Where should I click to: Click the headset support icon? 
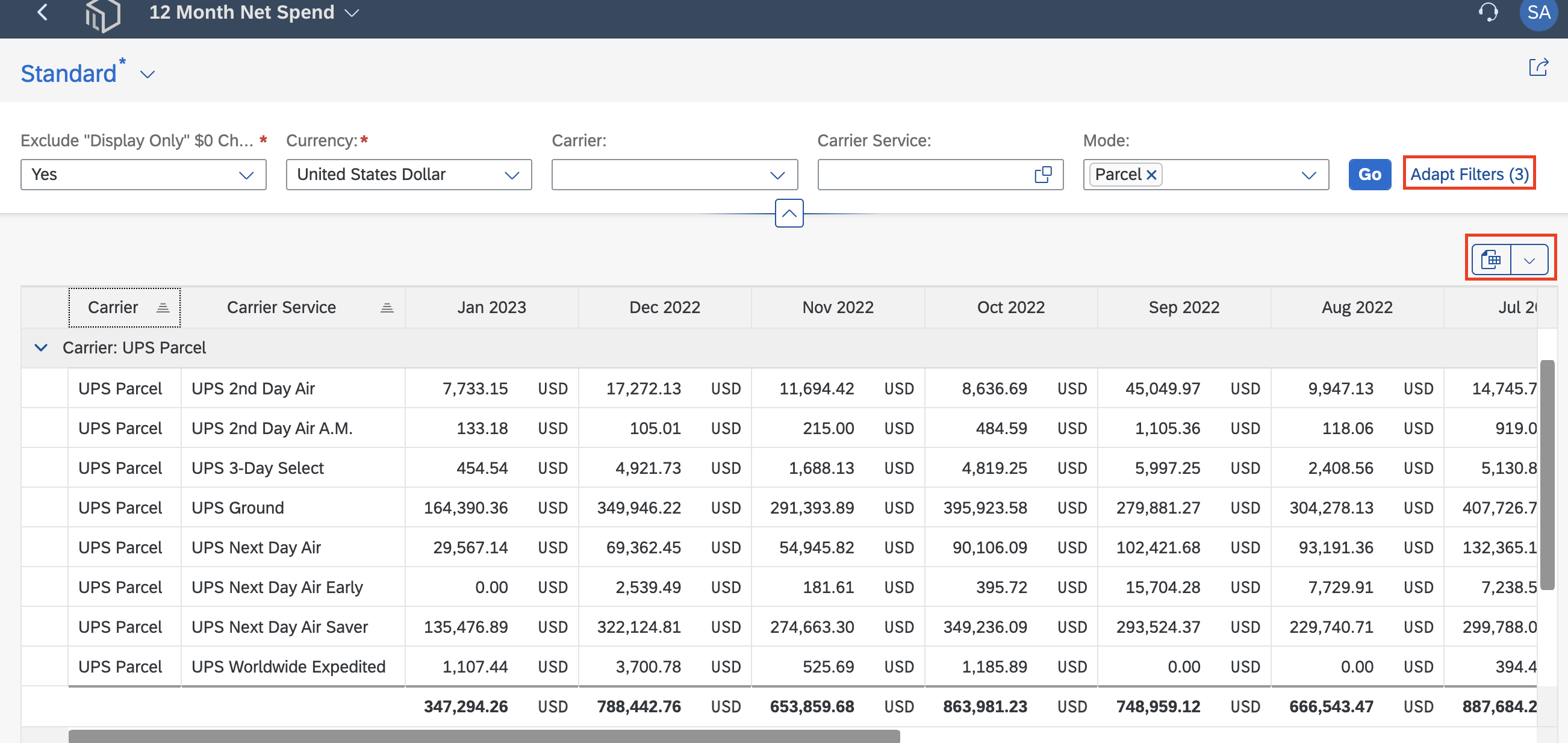1489,12
